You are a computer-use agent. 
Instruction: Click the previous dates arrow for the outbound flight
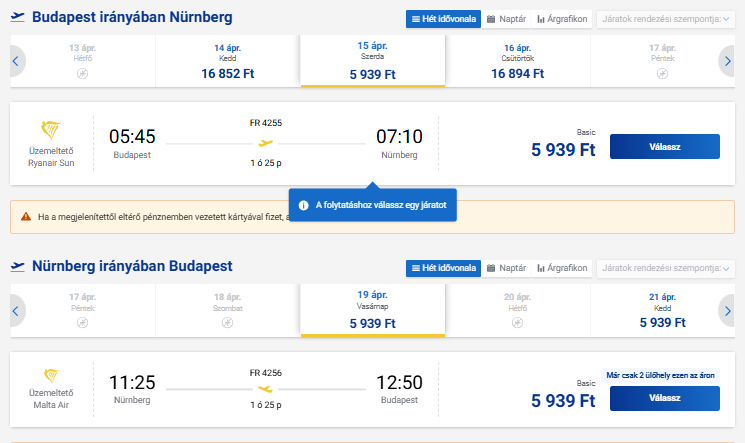[x=16, y=61]
